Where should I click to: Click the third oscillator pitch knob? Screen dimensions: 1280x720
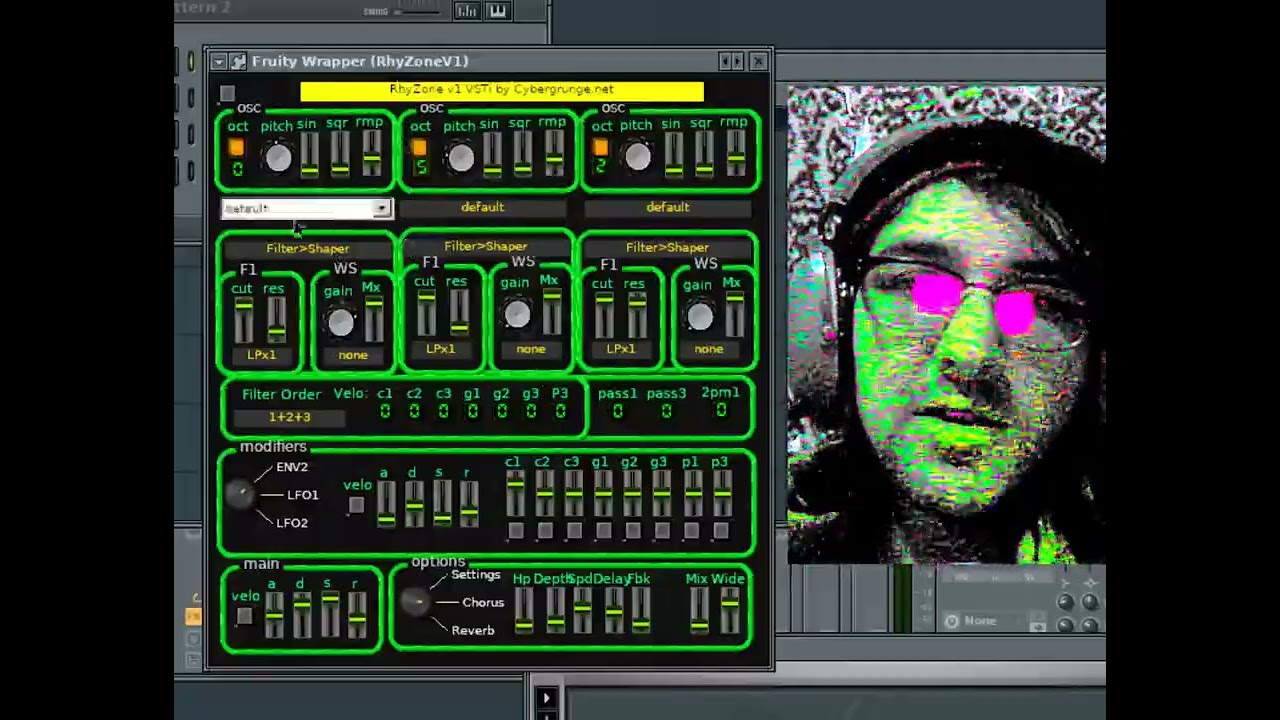(638, 158)
